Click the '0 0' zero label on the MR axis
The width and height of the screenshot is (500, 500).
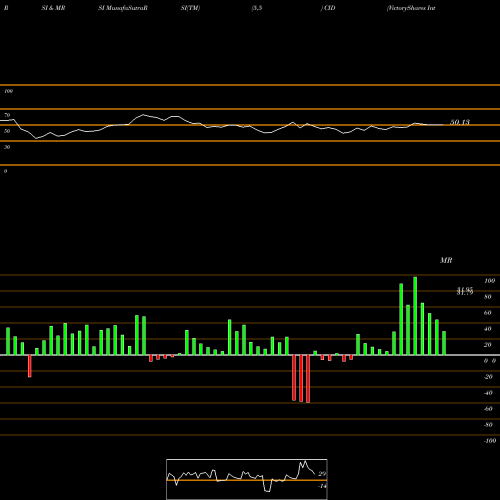[490, 361]
